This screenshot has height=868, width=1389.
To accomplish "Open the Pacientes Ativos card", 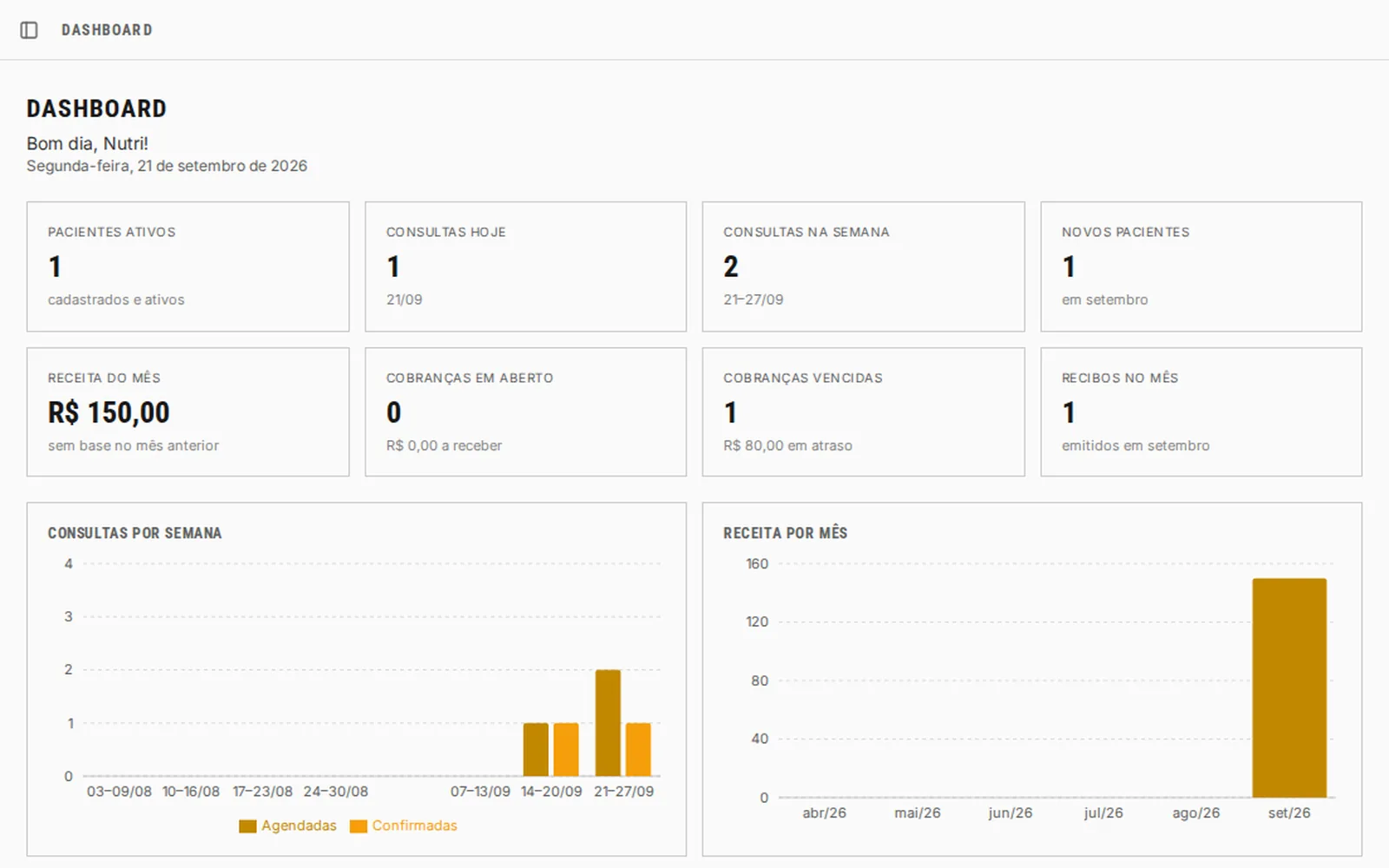I will [x=188, y=266].
